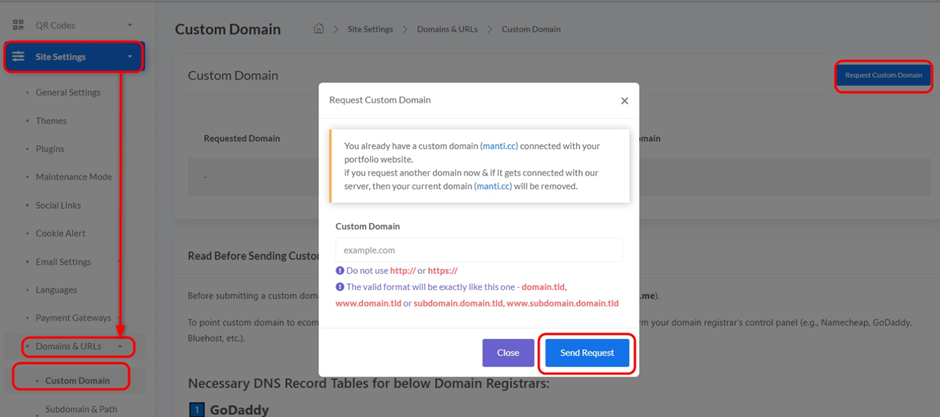This screenshot has width=940, height=417.
Task: Open General Settings in sidebar
Action: (x=68, y=93)
